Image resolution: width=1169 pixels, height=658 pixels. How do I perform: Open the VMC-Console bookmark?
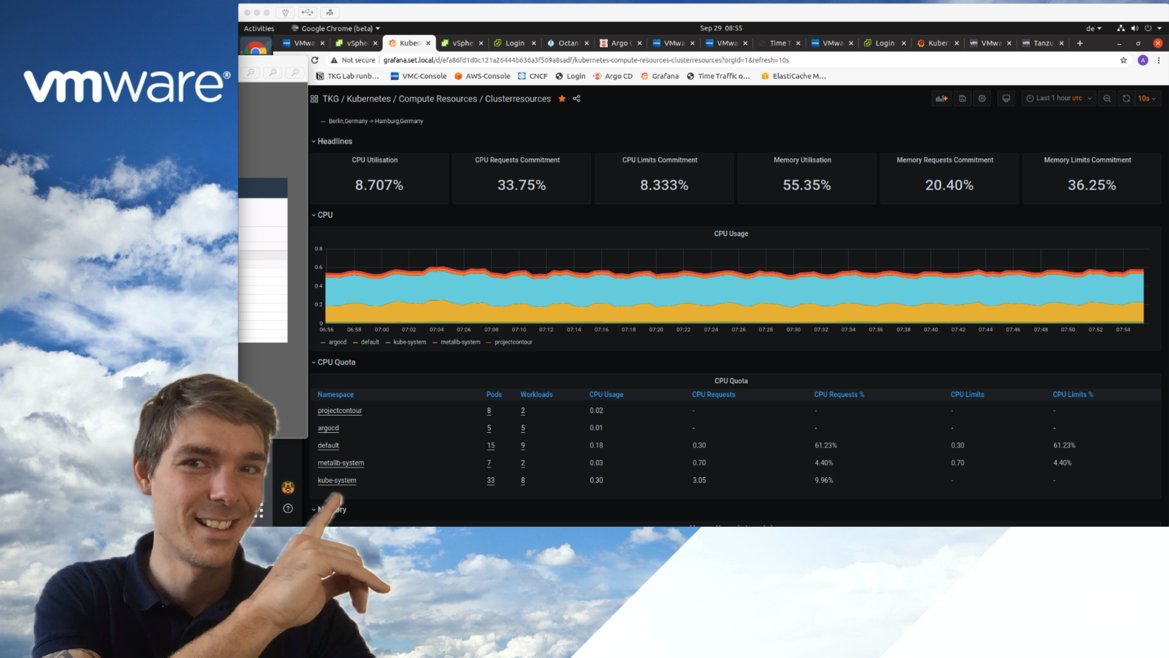coord(418,76)
